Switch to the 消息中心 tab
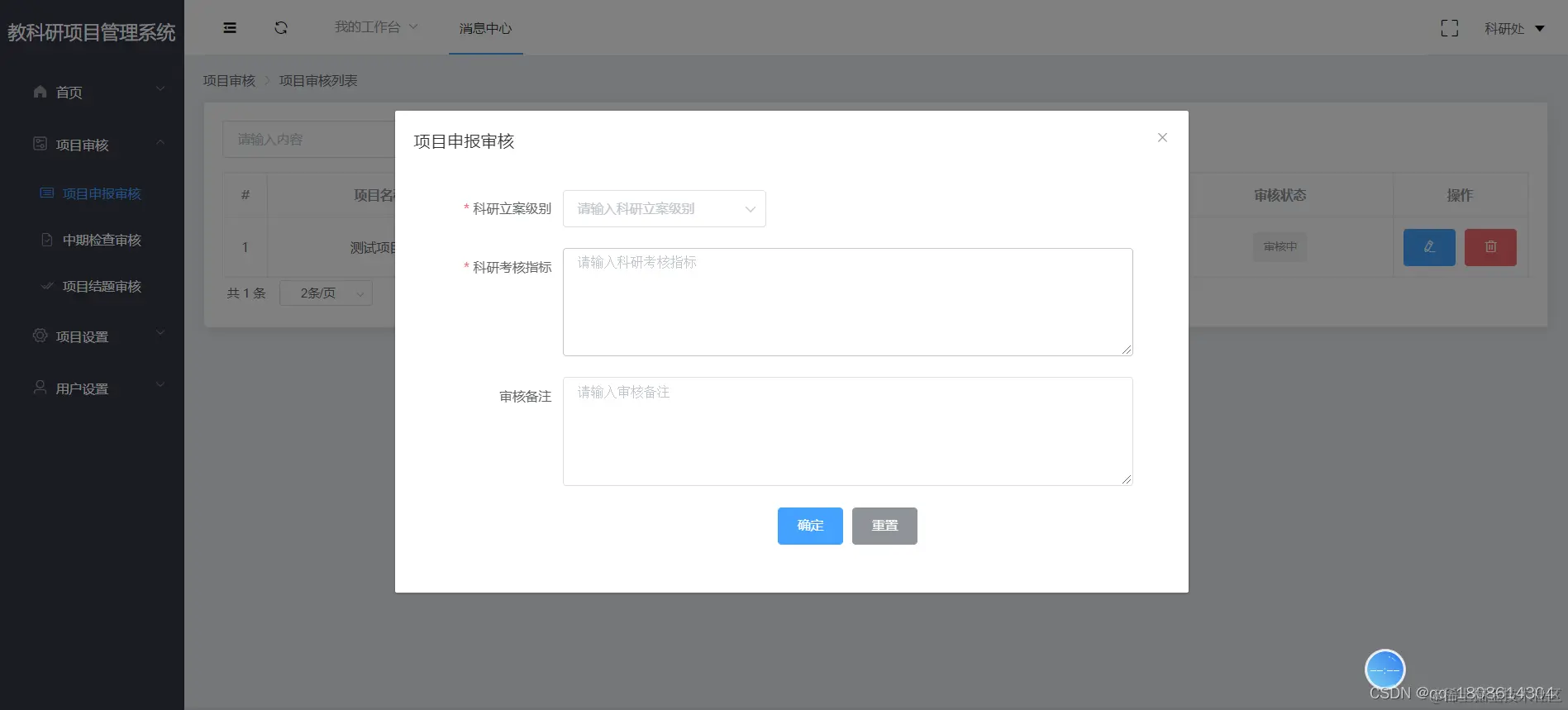The image size is (1568, 710). point(486,28)
